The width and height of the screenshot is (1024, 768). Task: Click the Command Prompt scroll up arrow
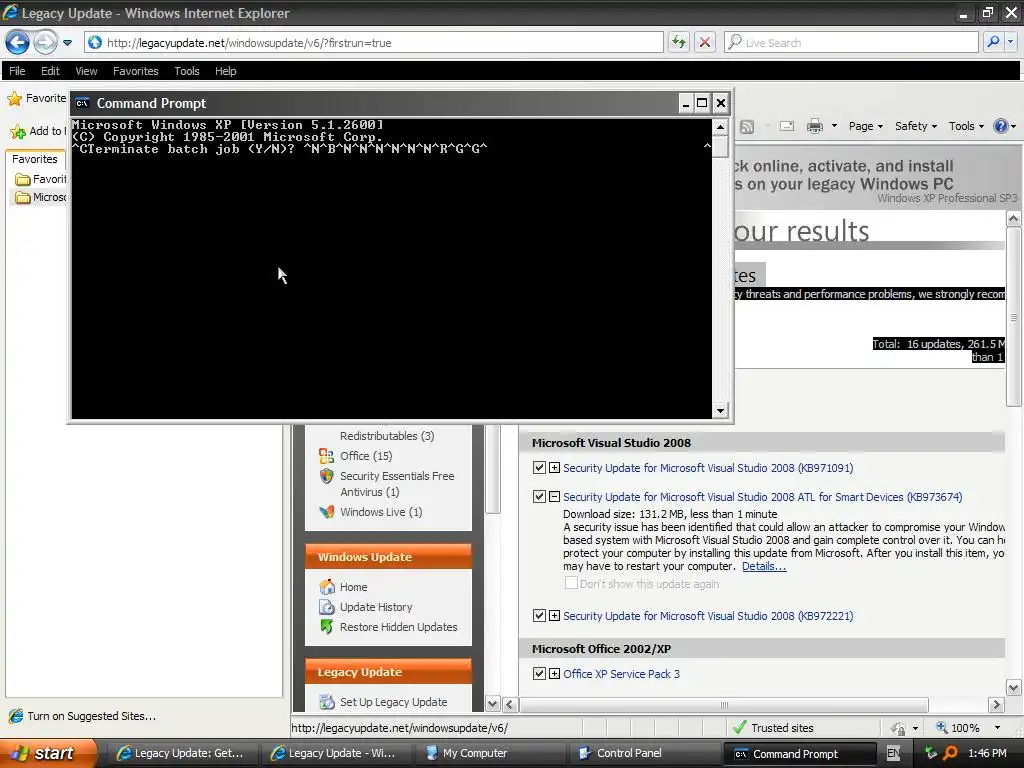pyautogui.click(x=720, y=127)
